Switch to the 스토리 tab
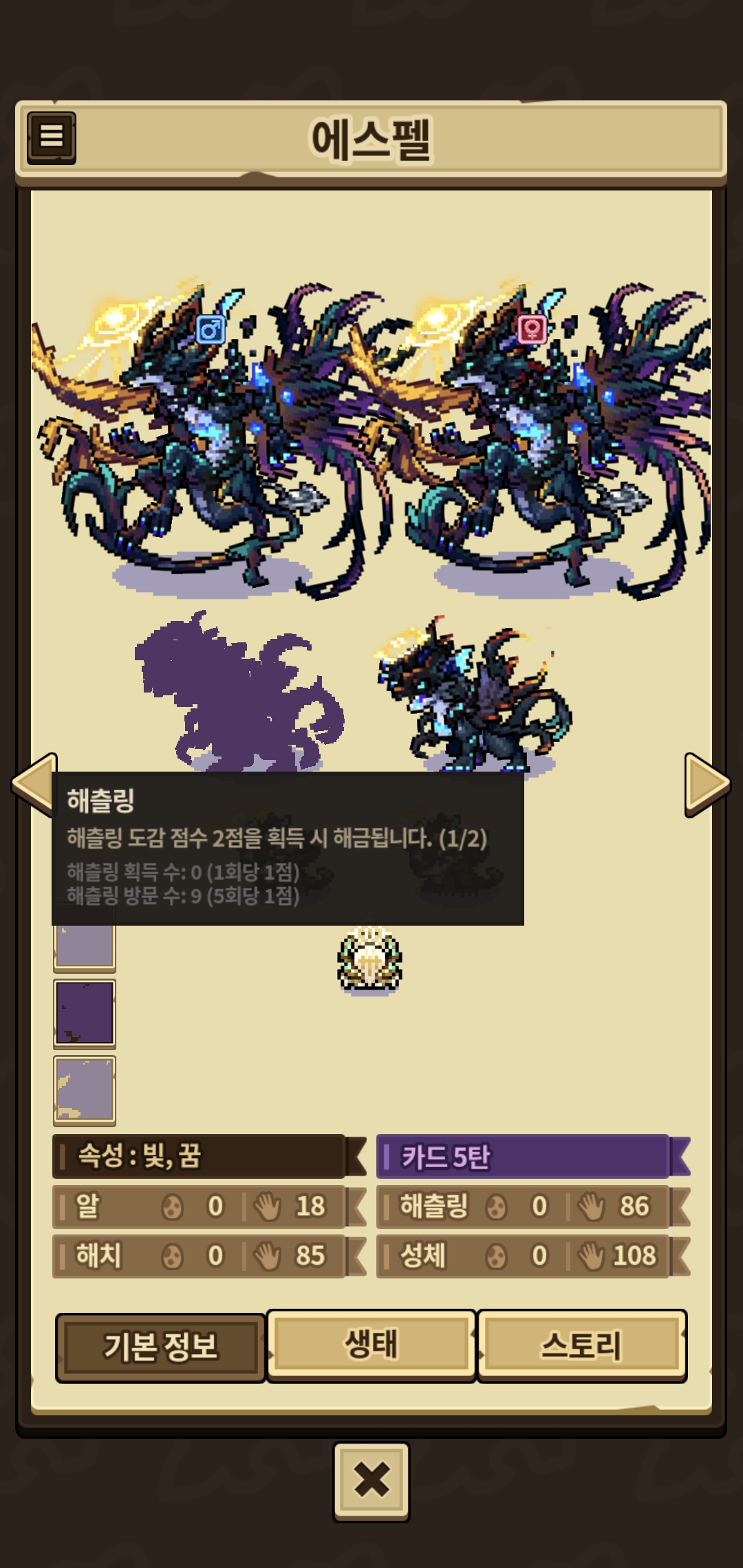This screenshot has width=743, height=1568. click(x=582, y=1344)
